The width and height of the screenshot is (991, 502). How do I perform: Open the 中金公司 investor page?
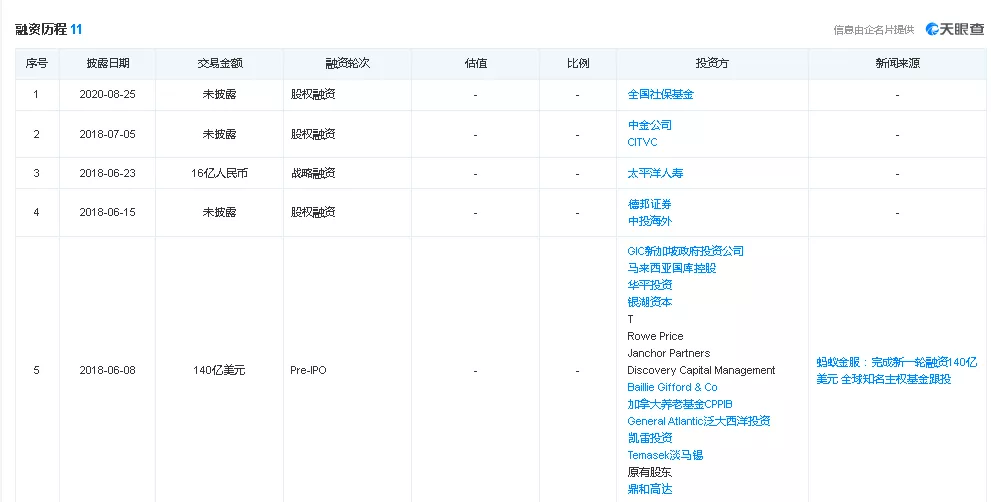[x=649, y=125]
